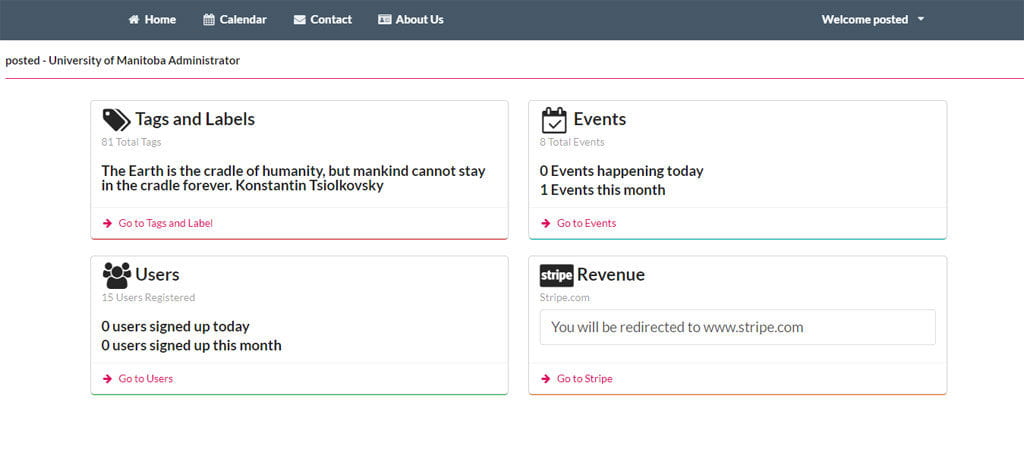Open the Welcome posted user menu
Viewport: 1024px width, 452px height.
(865, 20)
